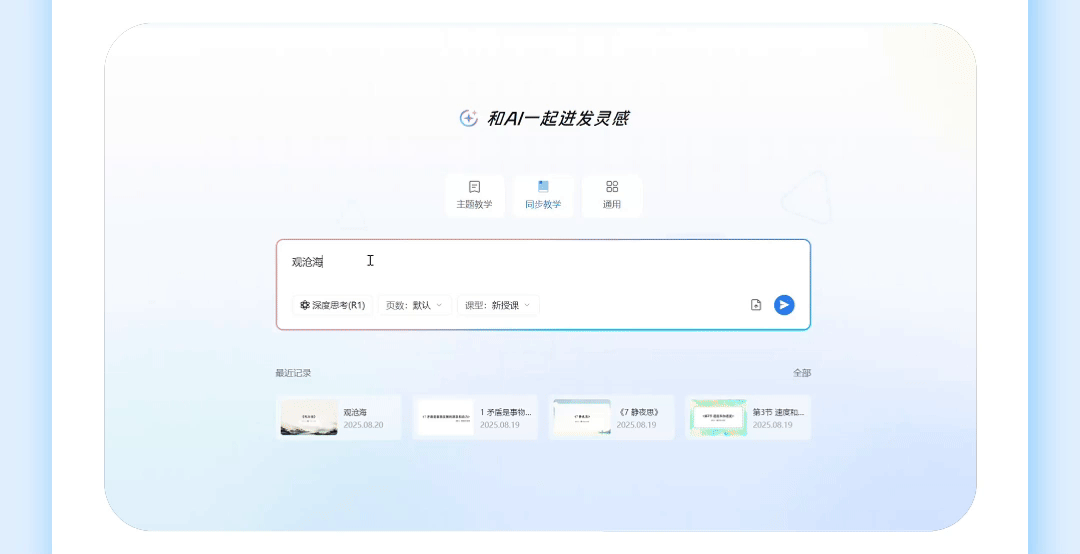The image size is (1080, 554).
Task: Click the upload file icon
Action: click(756, 305)
